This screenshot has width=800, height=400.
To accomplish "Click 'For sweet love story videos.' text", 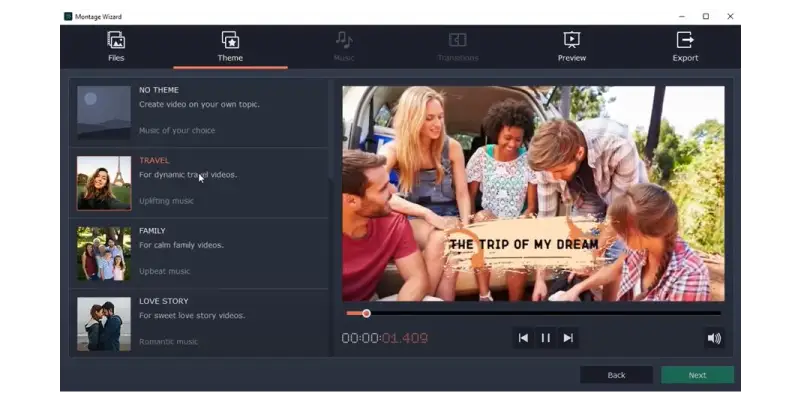I will coord(192,315).
